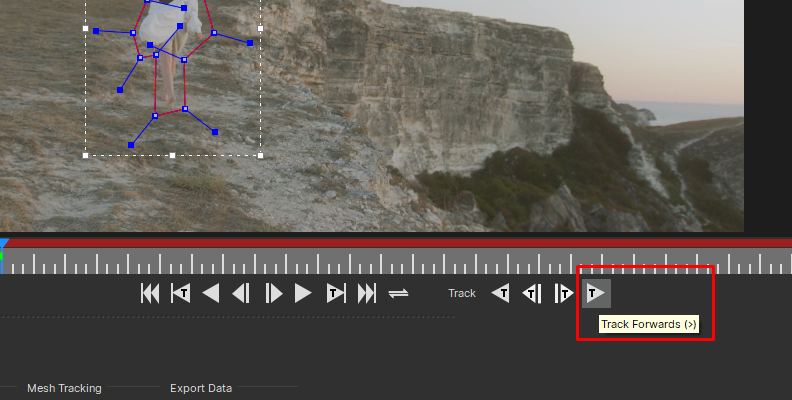Select the bottom-center handle of the dashed bounding box
The width and height of the screenshot is (792, 400).
point(172,156)
